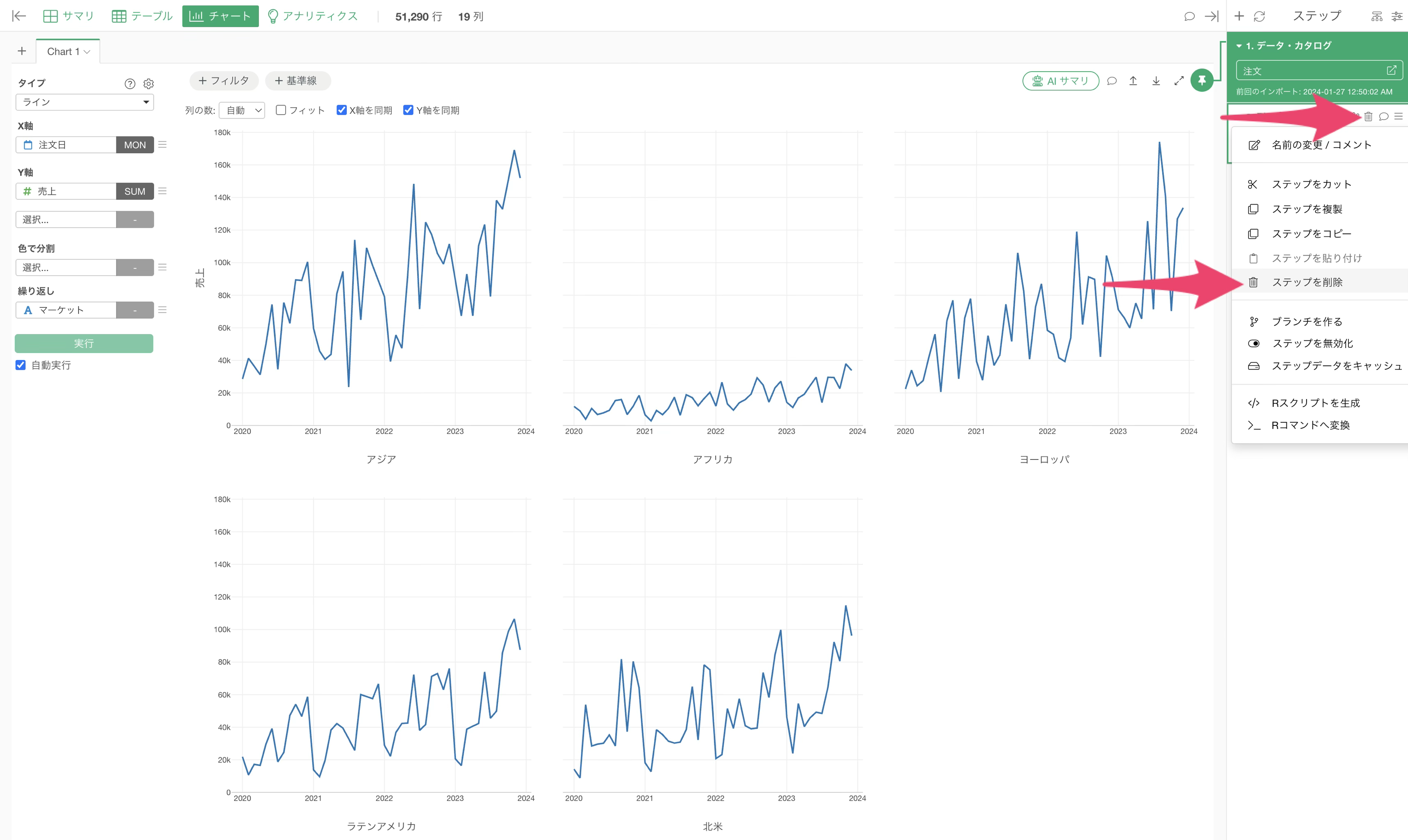Image resolution: width=1408 pixels, height=840 pixels.
Task: Toggle X軸を同期 checkbox
Action: [341, 110]
